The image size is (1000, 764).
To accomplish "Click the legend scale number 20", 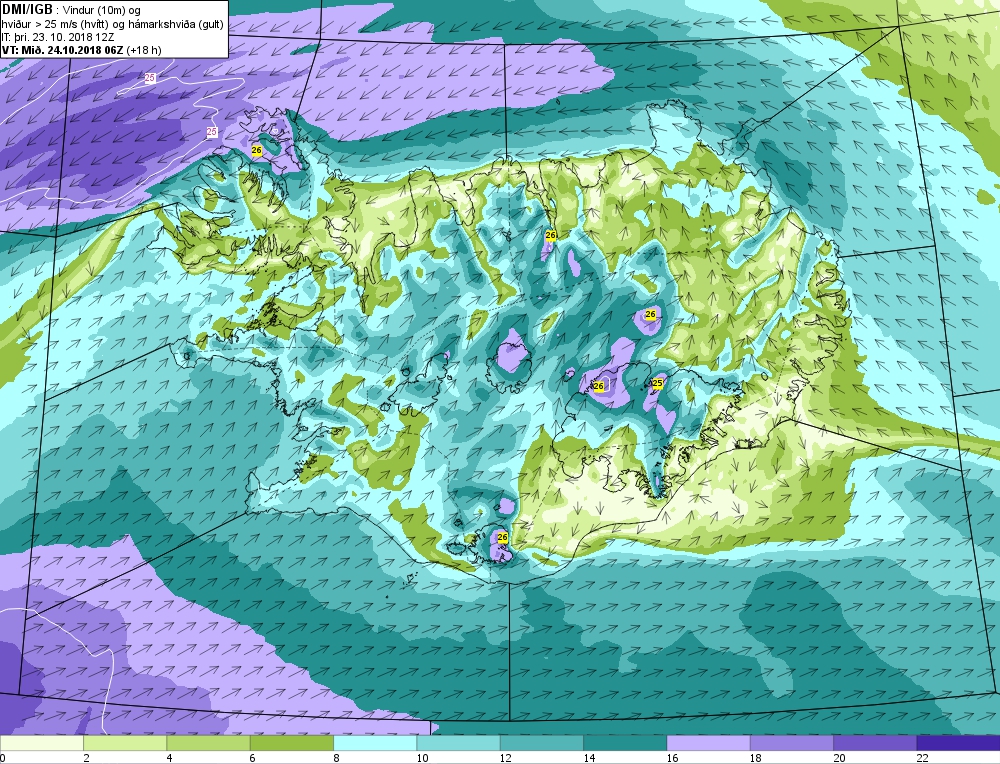I will 839,758.
